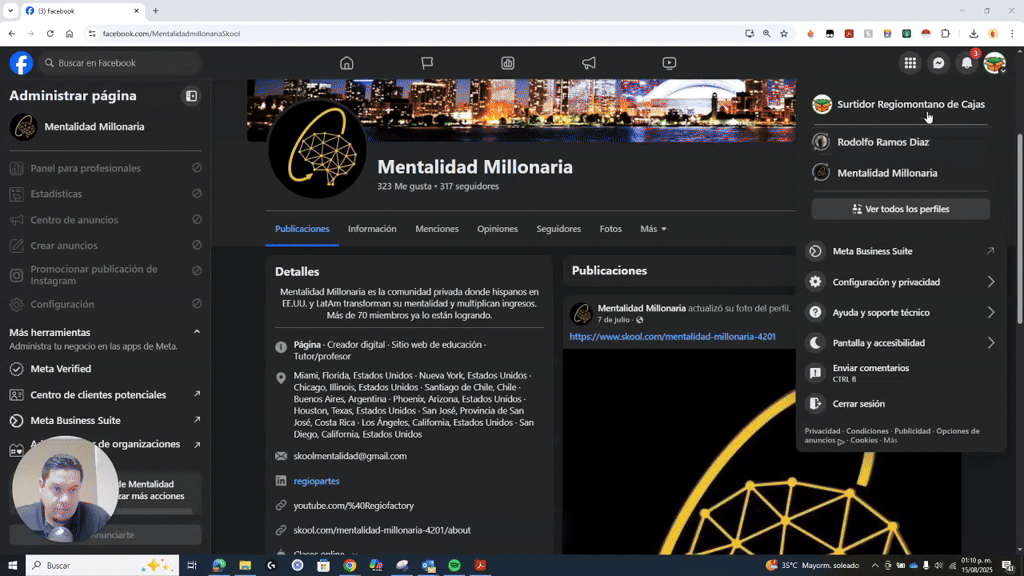Image resolution: width=1024 pixels, height=576 pixels.
Task: Collapse the Administrar página sidebar
Action: pos(191,96)
